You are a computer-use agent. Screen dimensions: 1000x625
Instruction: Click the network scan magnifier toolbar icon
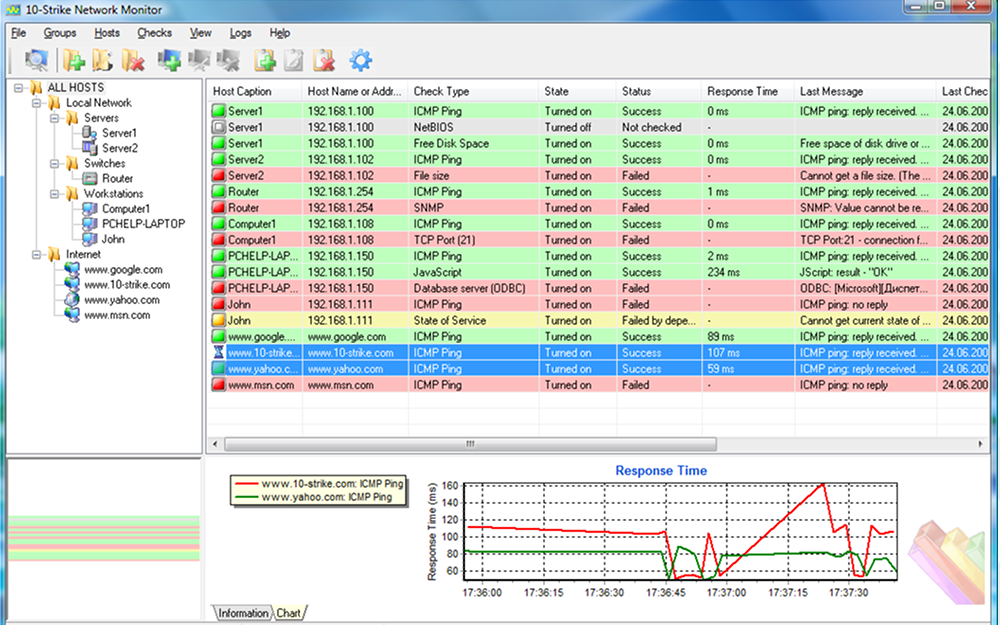click(36, 61)
